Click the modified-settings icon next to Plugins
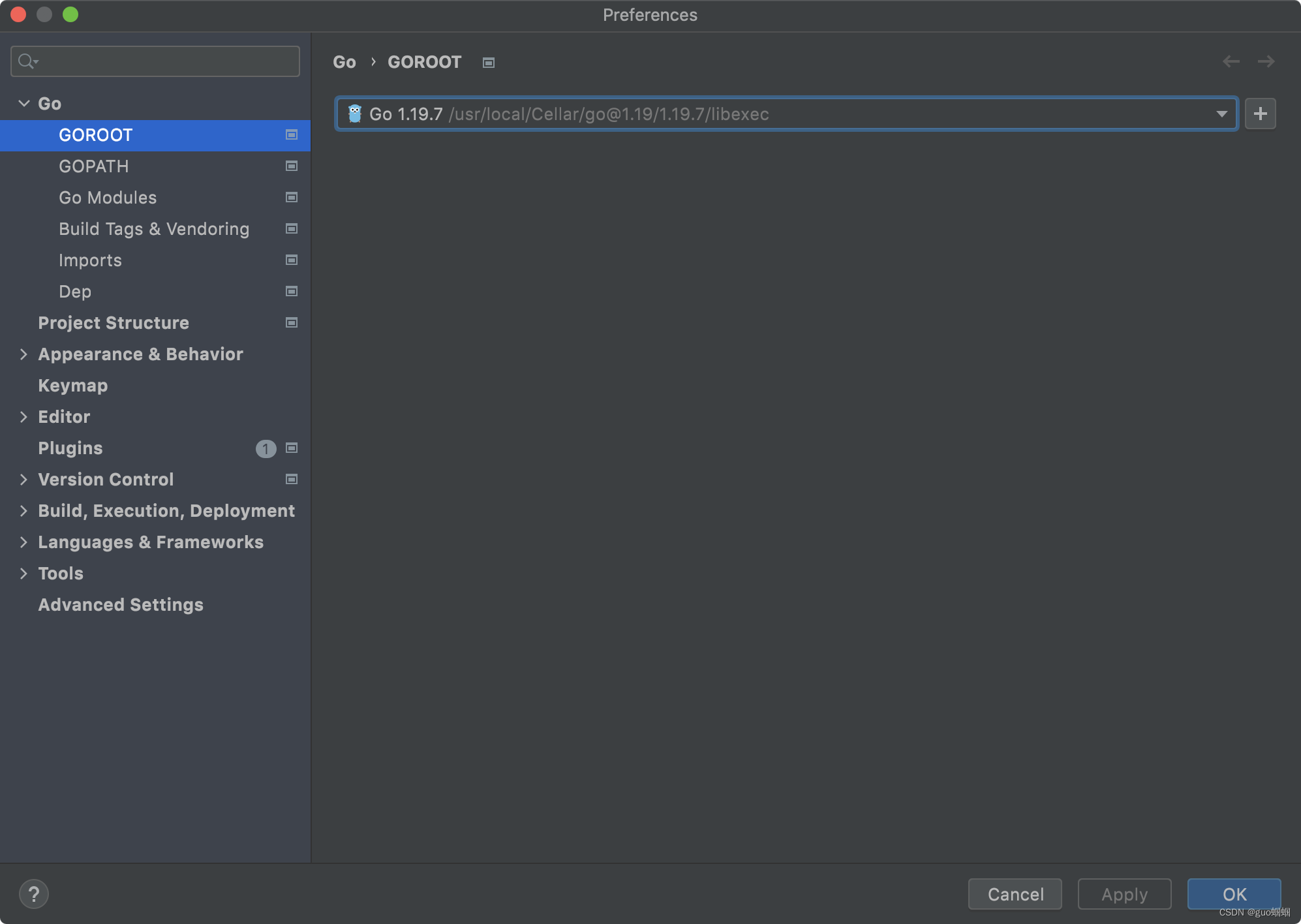Screen dimensions: 1301x924 (x=291, y=448)
